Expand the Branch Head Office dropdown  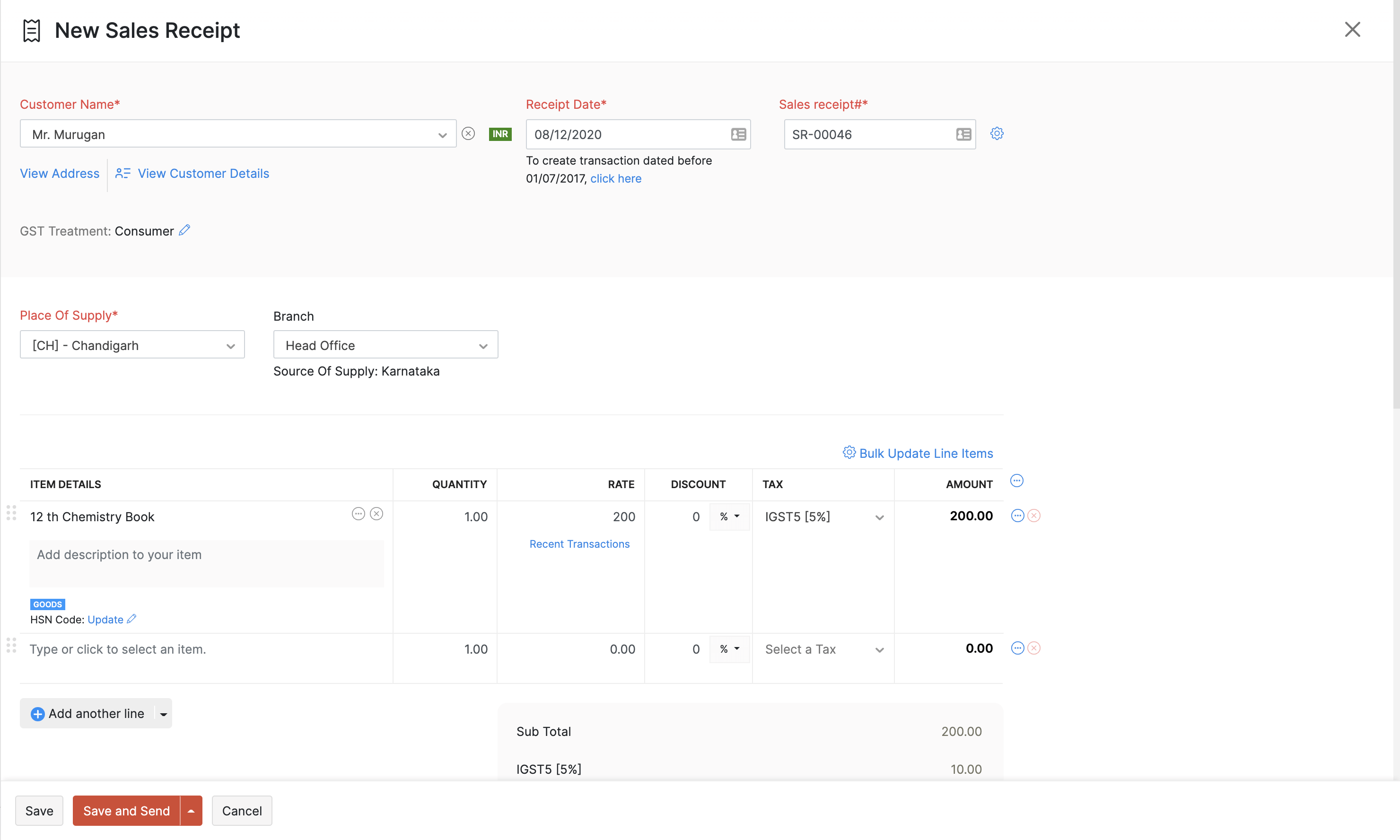coord(385,345)
